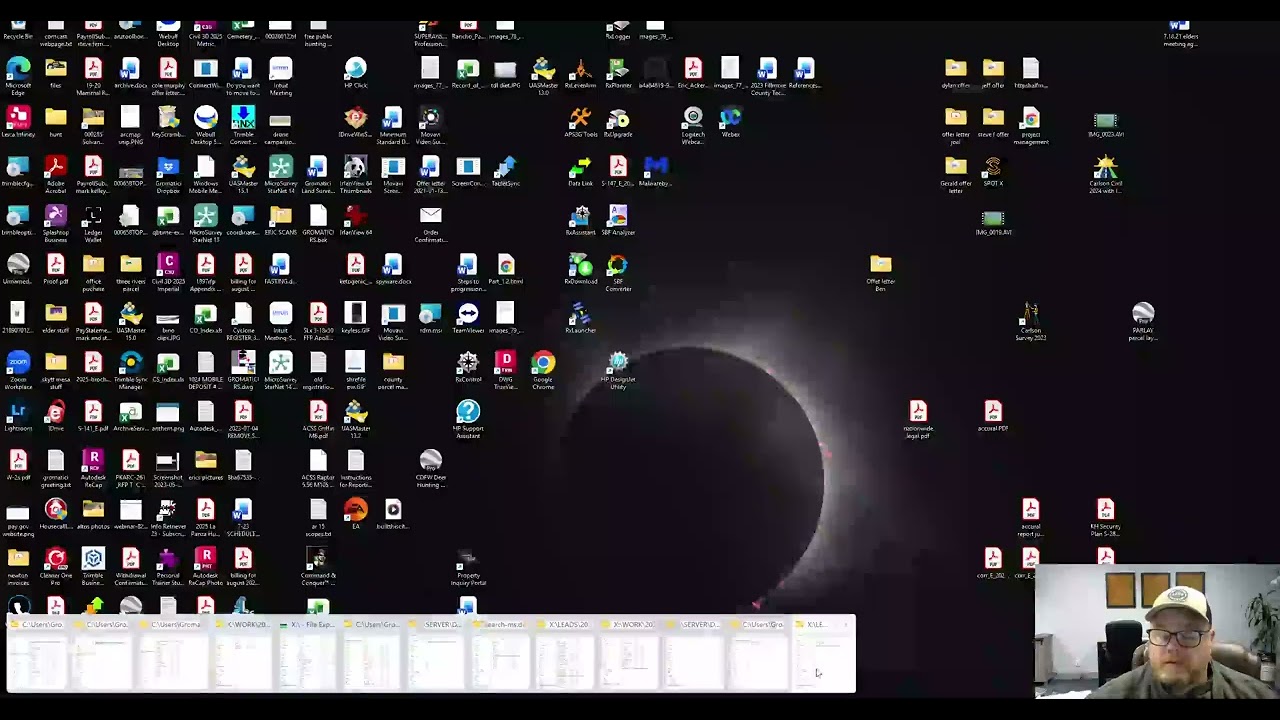
Task: Open the Malwarebytes desktop shortcut
Action: [655, 168]
